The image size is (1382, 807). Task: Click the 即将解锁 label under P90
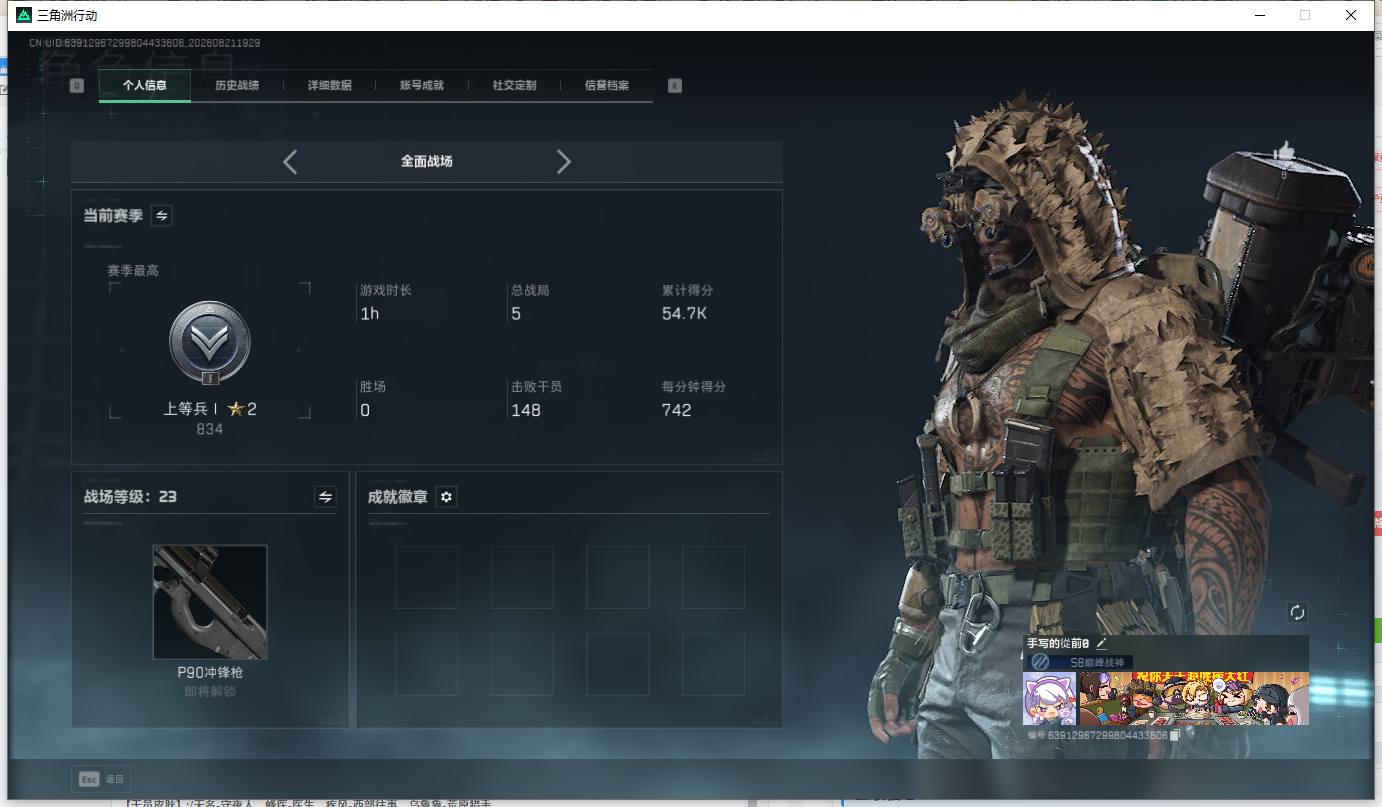tap(210, 691)
